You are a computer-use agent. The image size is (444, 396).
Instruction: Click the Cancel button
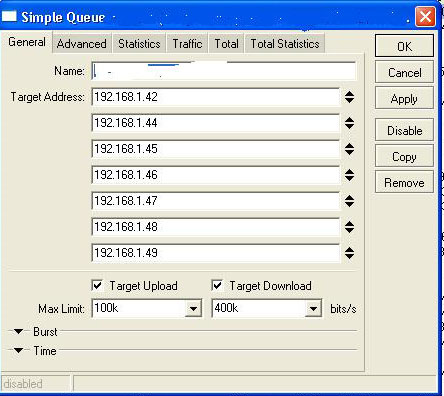pyautogui.click(x=404, y=72)
